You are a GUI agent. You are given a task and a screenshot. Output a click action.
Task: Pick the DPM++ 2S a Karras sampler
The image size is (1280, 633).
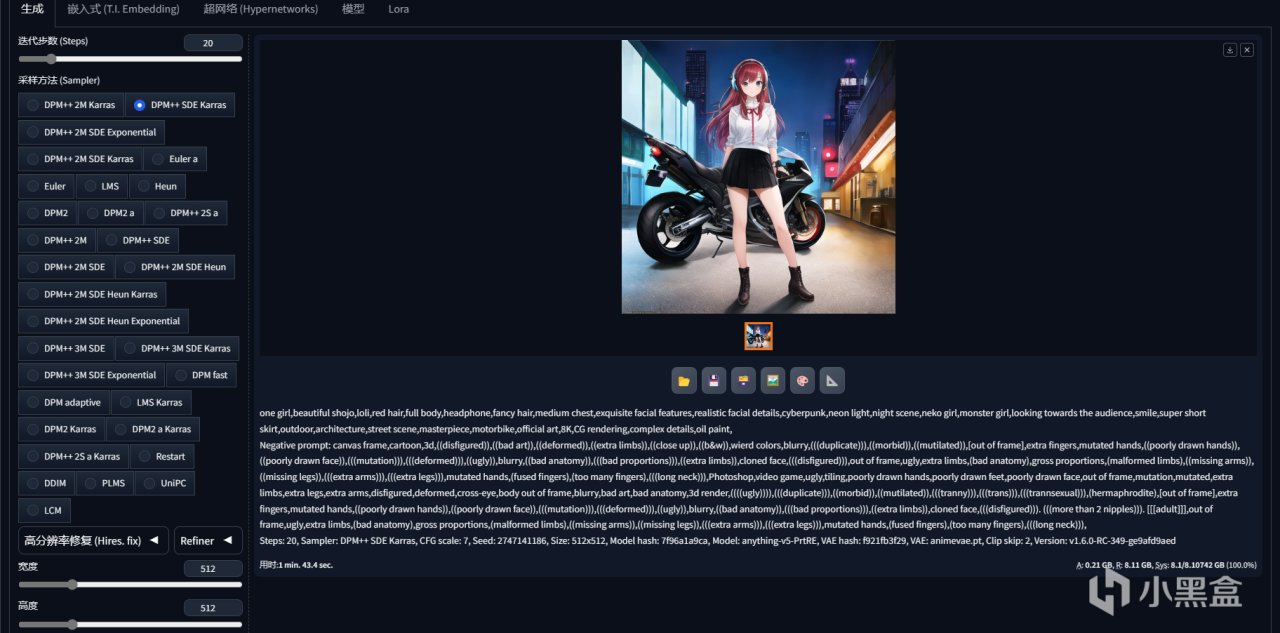pos(73,456)
